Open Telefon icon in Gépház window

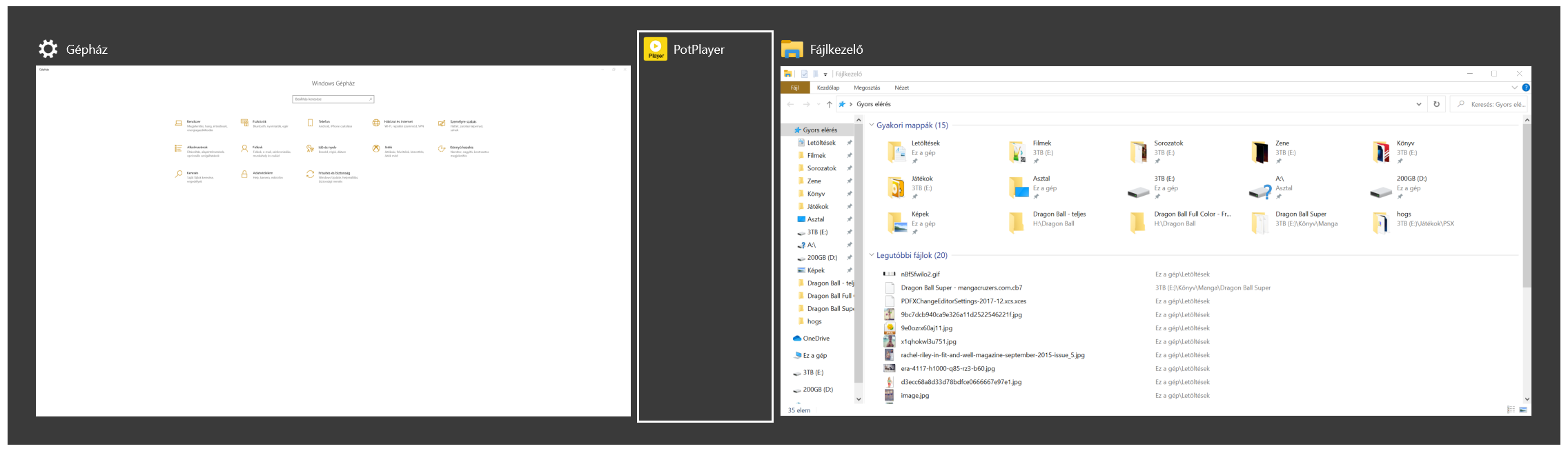coord(311,123)
